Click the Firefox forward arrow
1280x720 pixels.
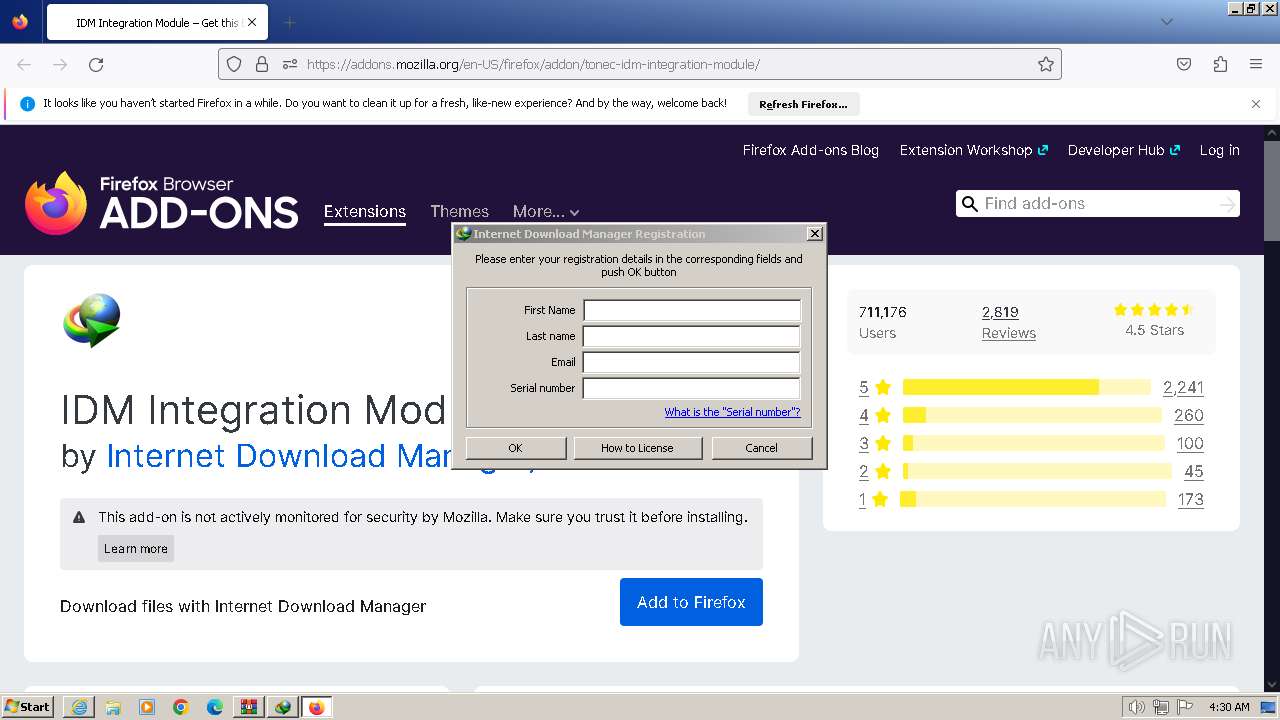[x=60, y=64]
